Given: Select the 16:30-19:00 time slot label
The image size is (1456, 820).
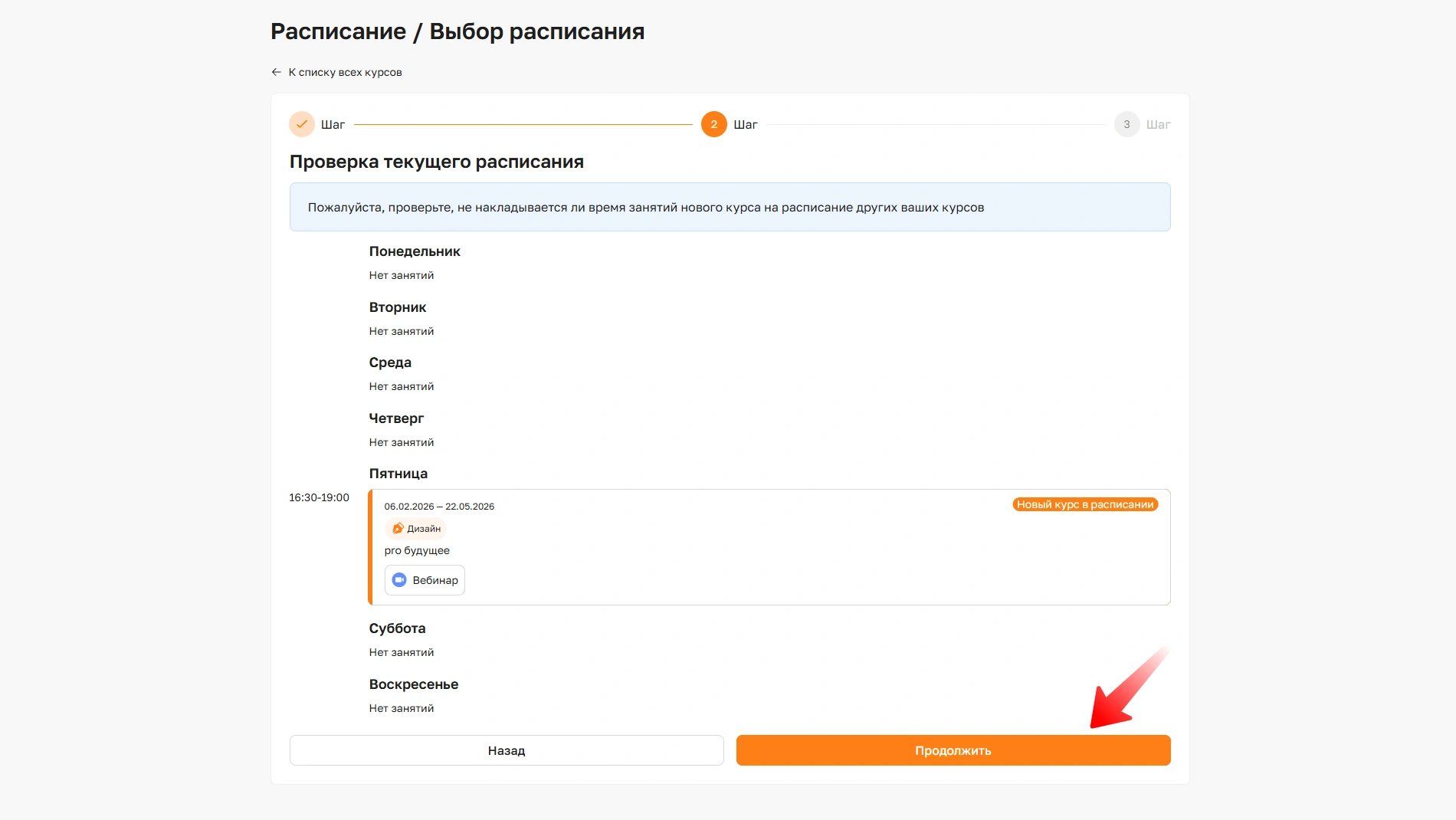Looking at the screenshot, I should point(319,497).
